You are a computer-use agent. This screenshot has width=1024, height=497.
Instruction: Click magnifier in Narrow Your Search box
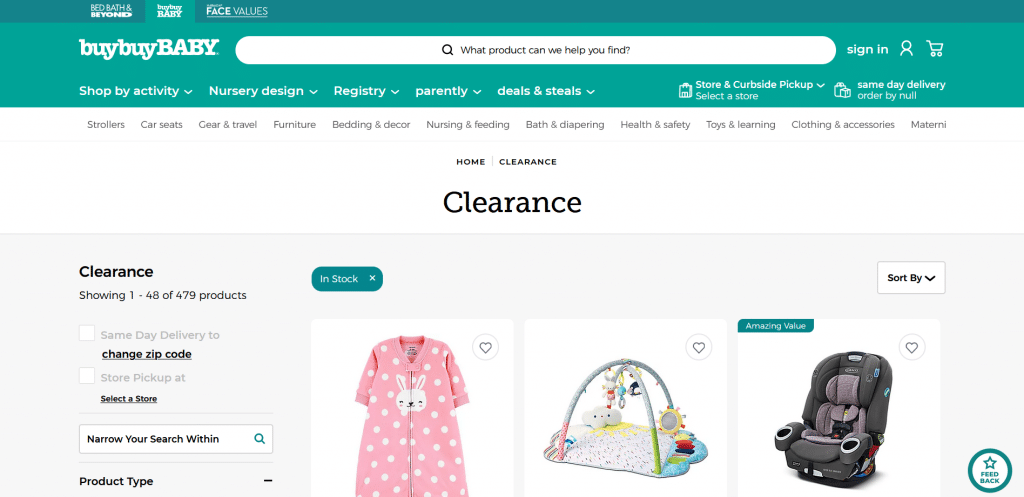(260, 439)
